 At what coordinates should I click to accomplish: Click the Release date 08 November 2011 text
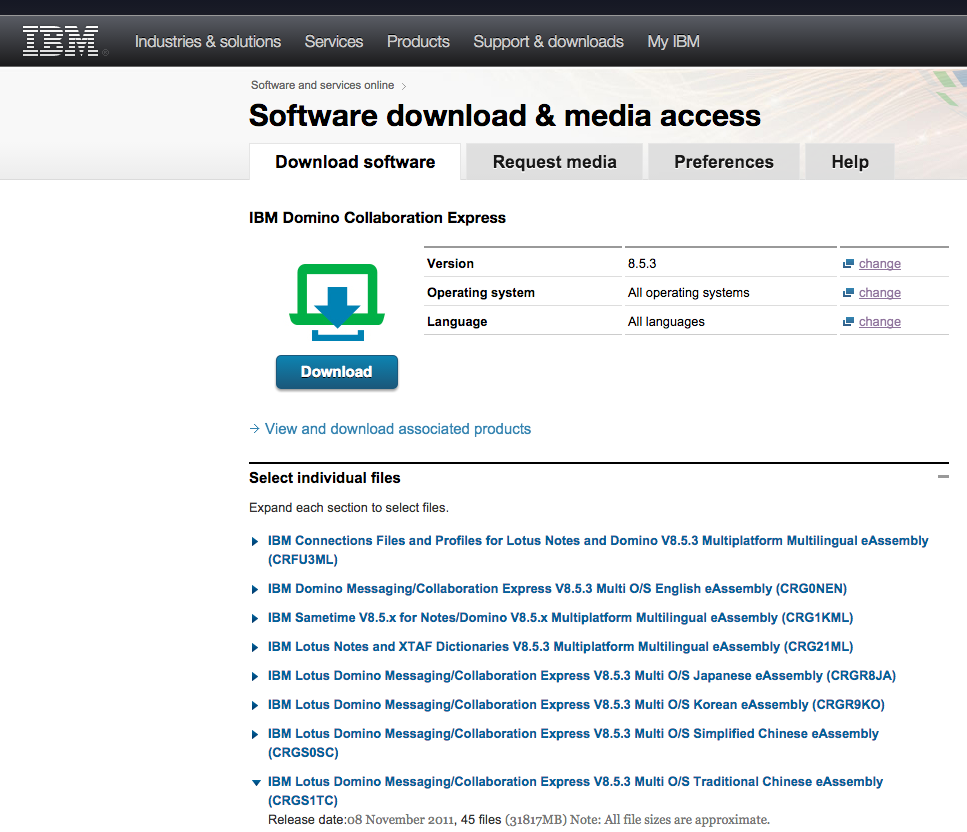coord(362,820)
